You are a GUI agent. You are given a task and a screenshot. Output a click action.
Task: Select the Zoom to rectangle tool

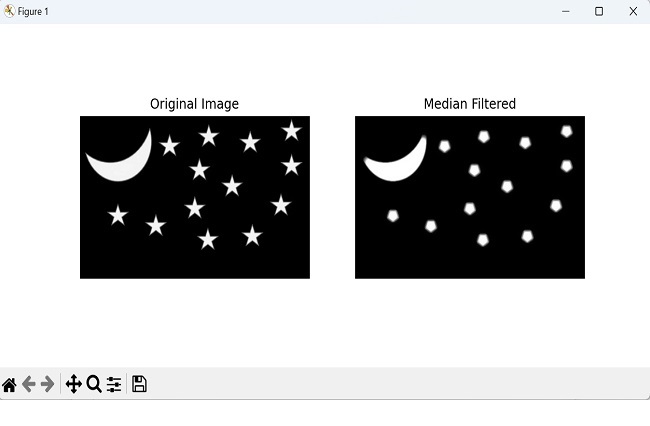coord(94,385)
